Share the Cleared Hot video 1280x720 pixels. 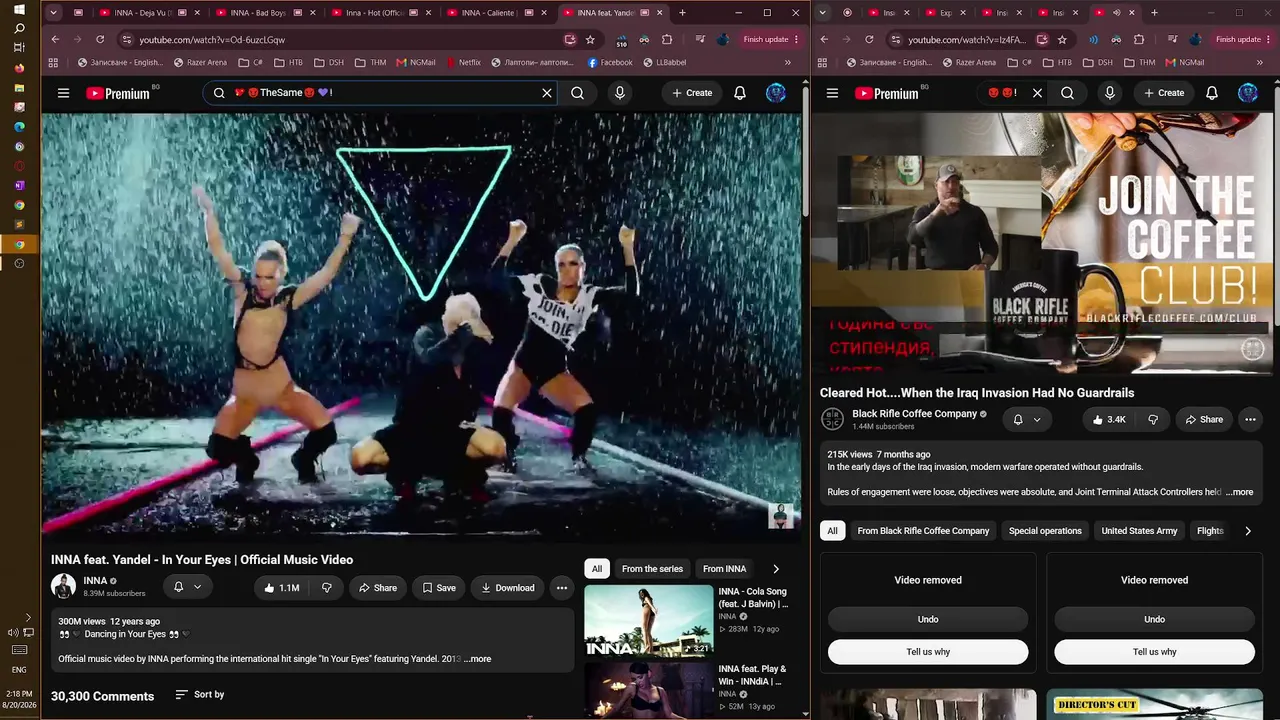(x=1203, y=420)
